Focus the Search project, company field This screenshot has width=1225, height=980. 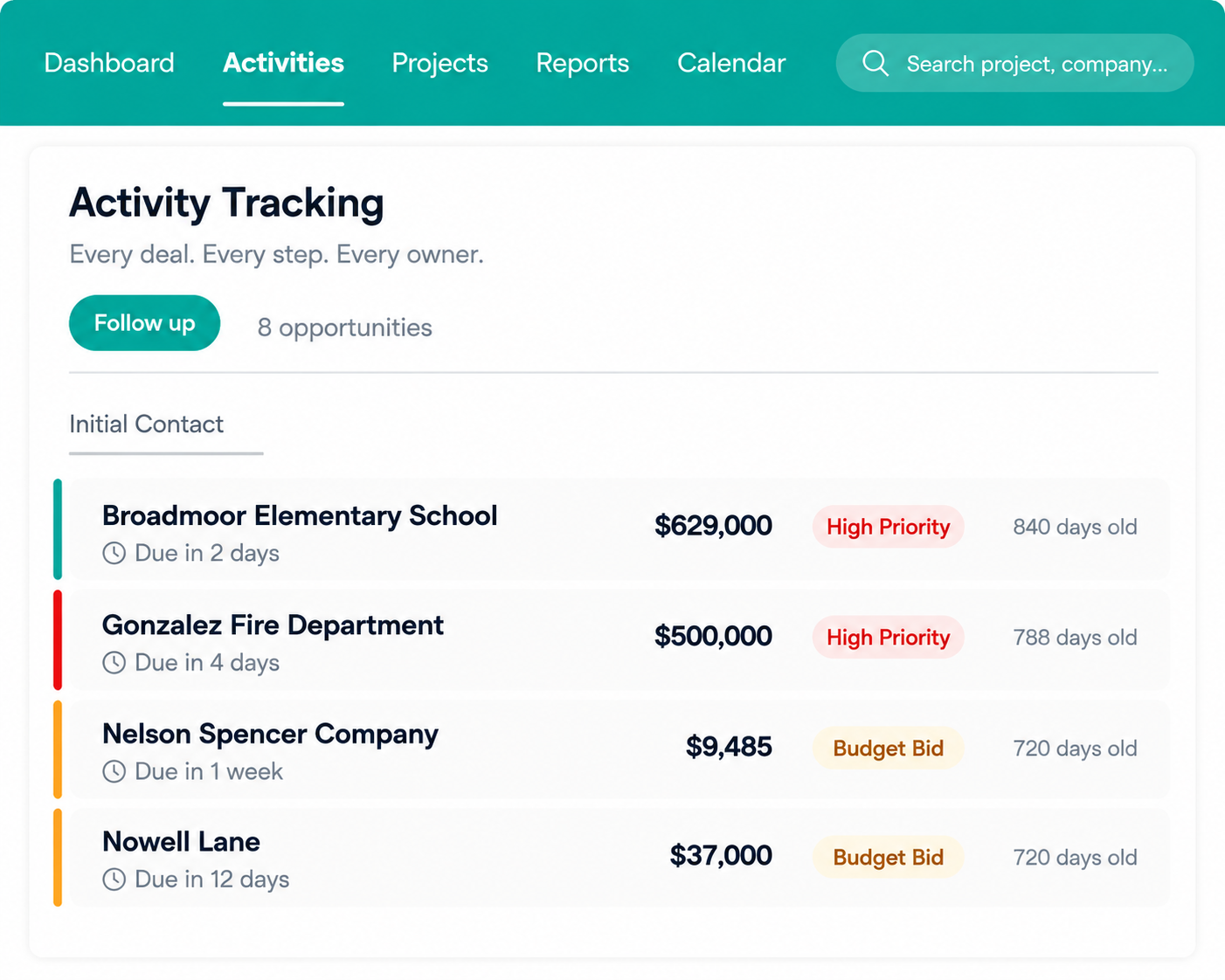1015,63
